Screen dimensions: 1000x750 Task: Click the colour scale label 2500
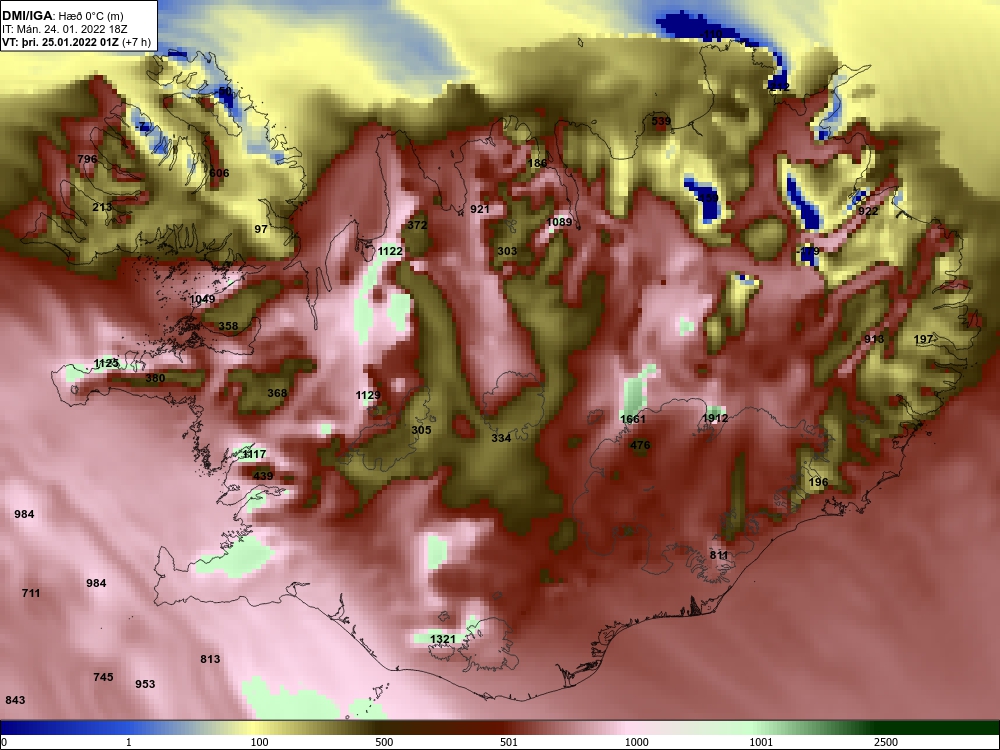point(886,742)
